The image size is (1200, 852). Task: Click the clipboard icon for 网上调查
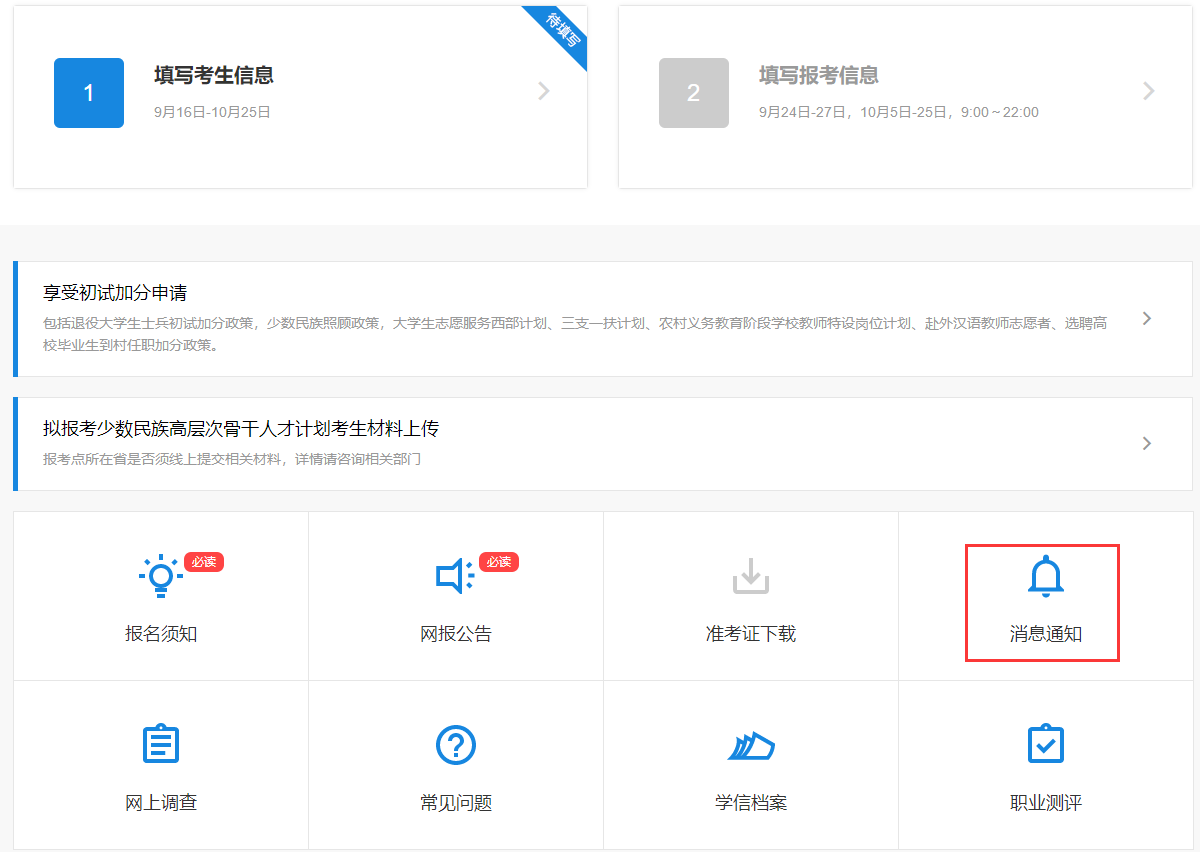pos(160,744)
